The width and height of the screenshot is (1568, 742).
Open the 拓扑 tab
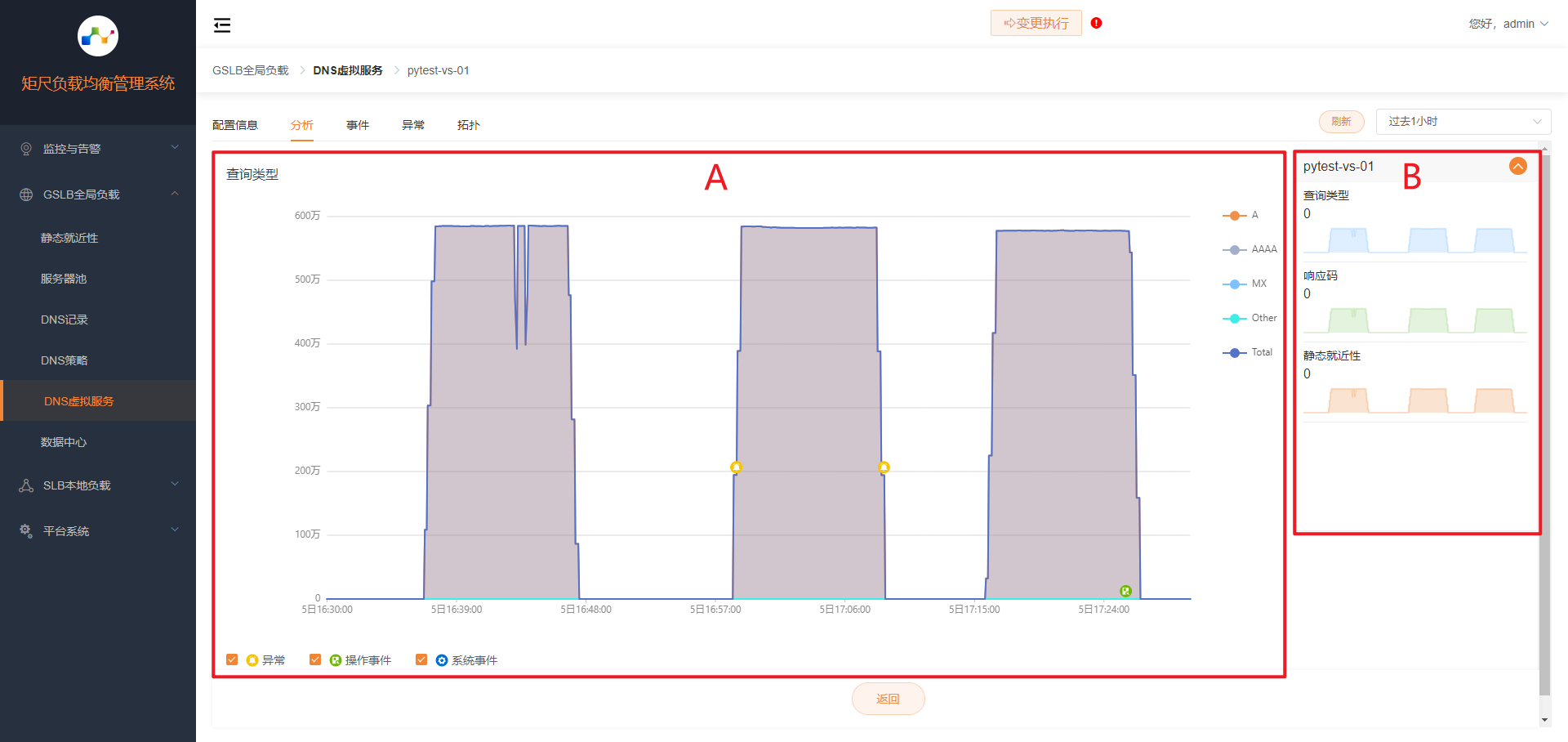click(468, 125)
